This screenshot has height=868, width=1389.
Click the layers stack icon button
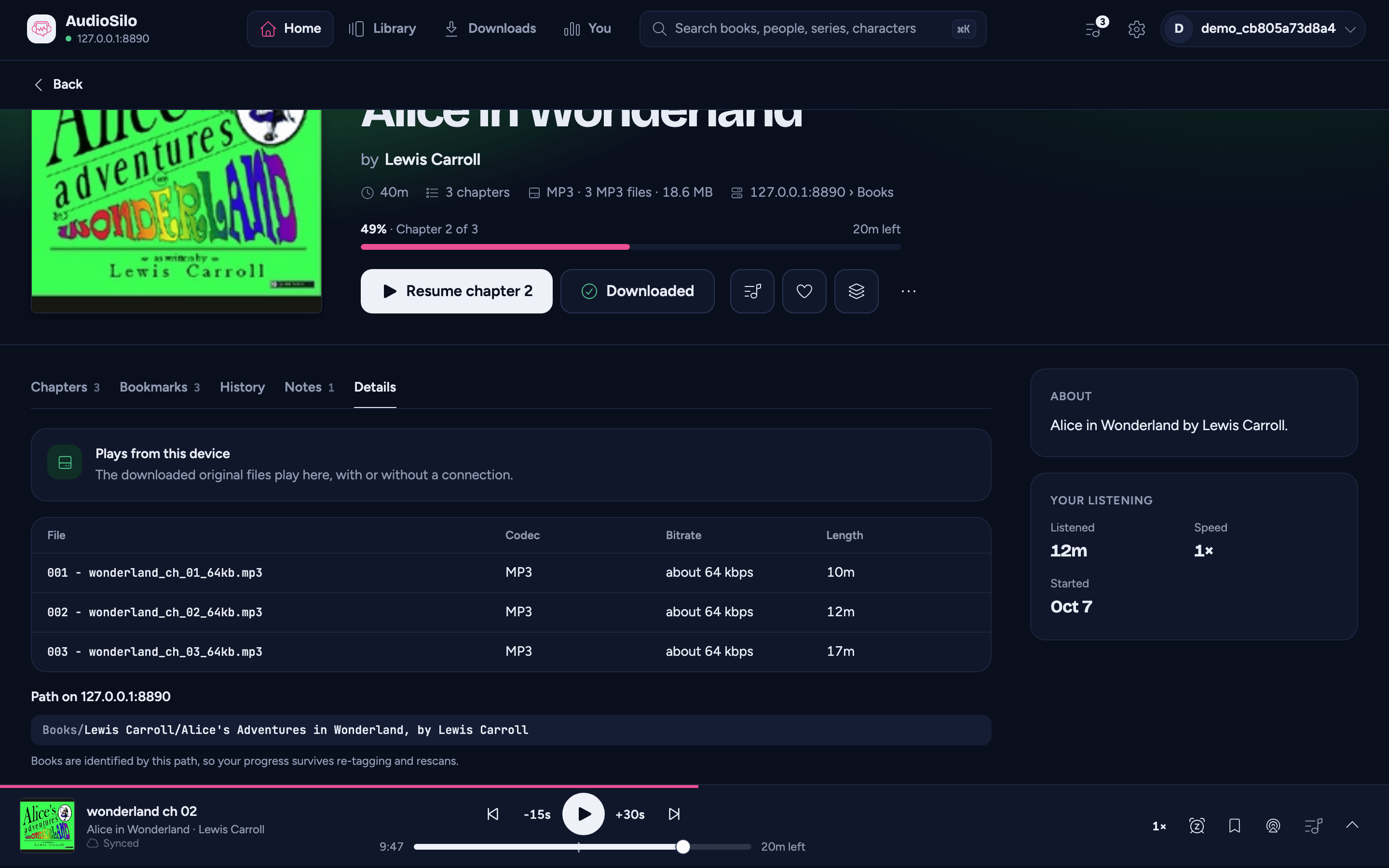pyautogui.click(x=857, y=291)
